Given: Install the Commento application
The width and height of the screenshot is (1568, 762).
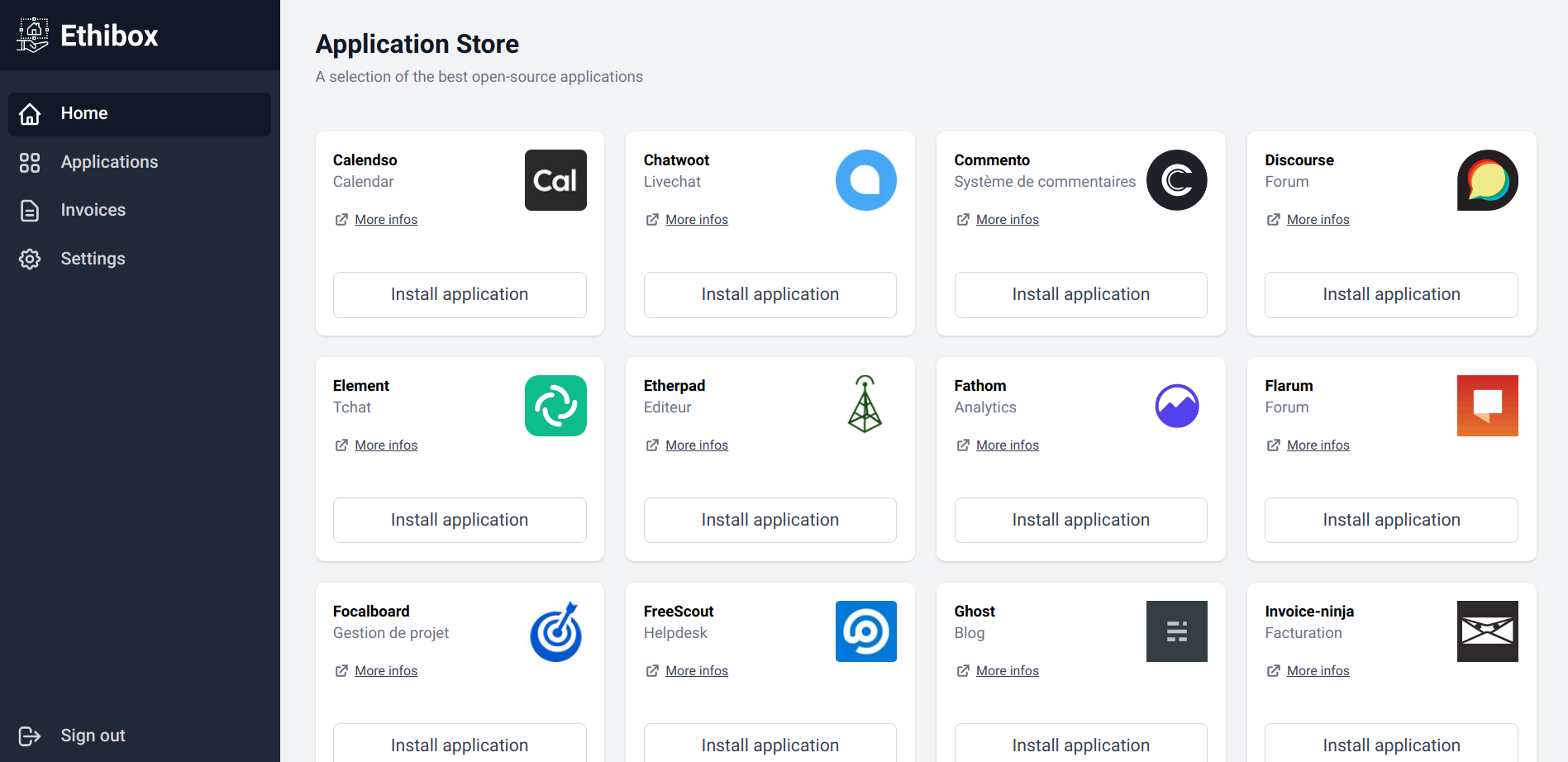Looking at the screenshot, I should pyautogui.click(x=1081, y=295).
